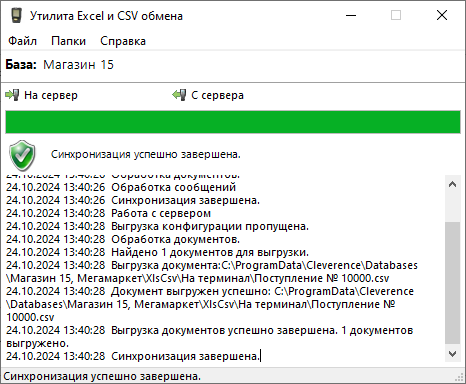
Task: Click the На сервер upload button label
Action: click(51, 95)
